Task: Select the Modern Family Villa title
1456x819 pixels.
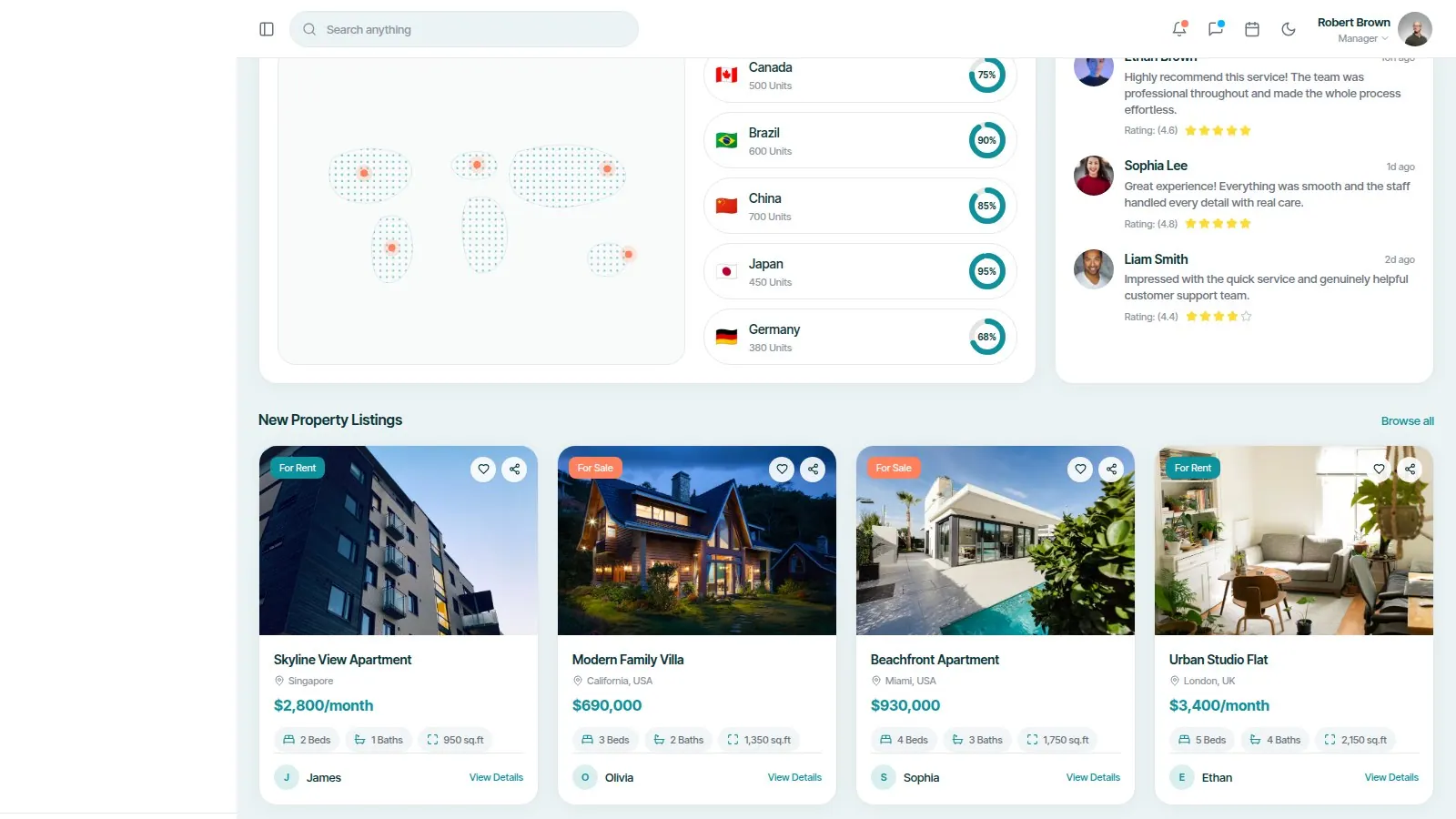Action: tap(628, 660)
